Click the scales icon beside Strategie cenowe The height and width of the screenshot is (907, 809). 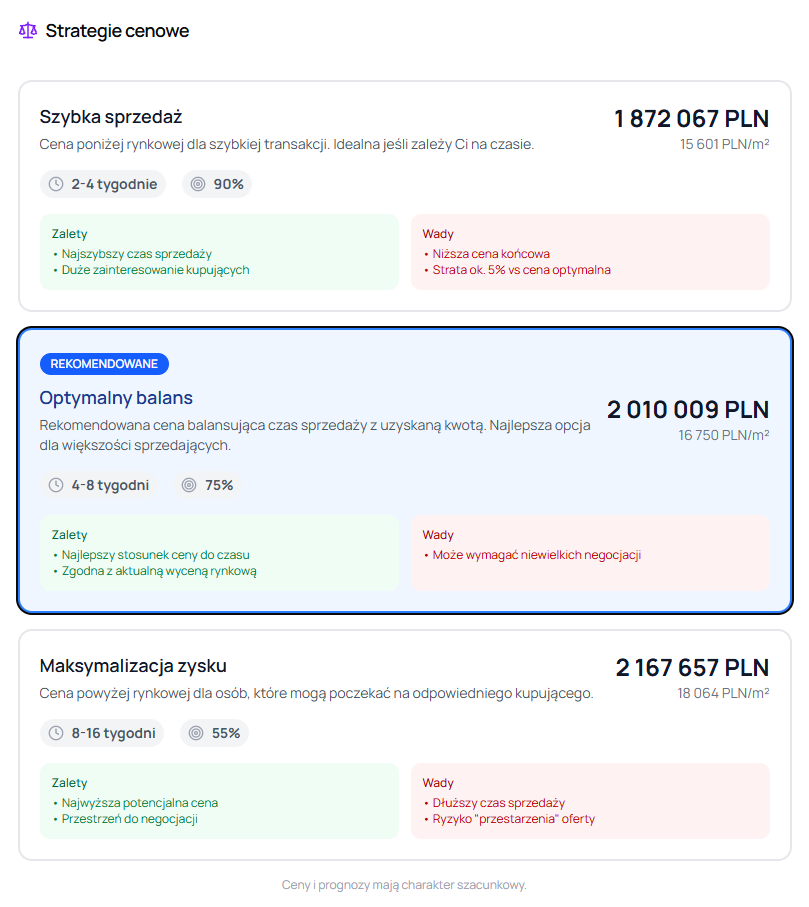(28, 30)
